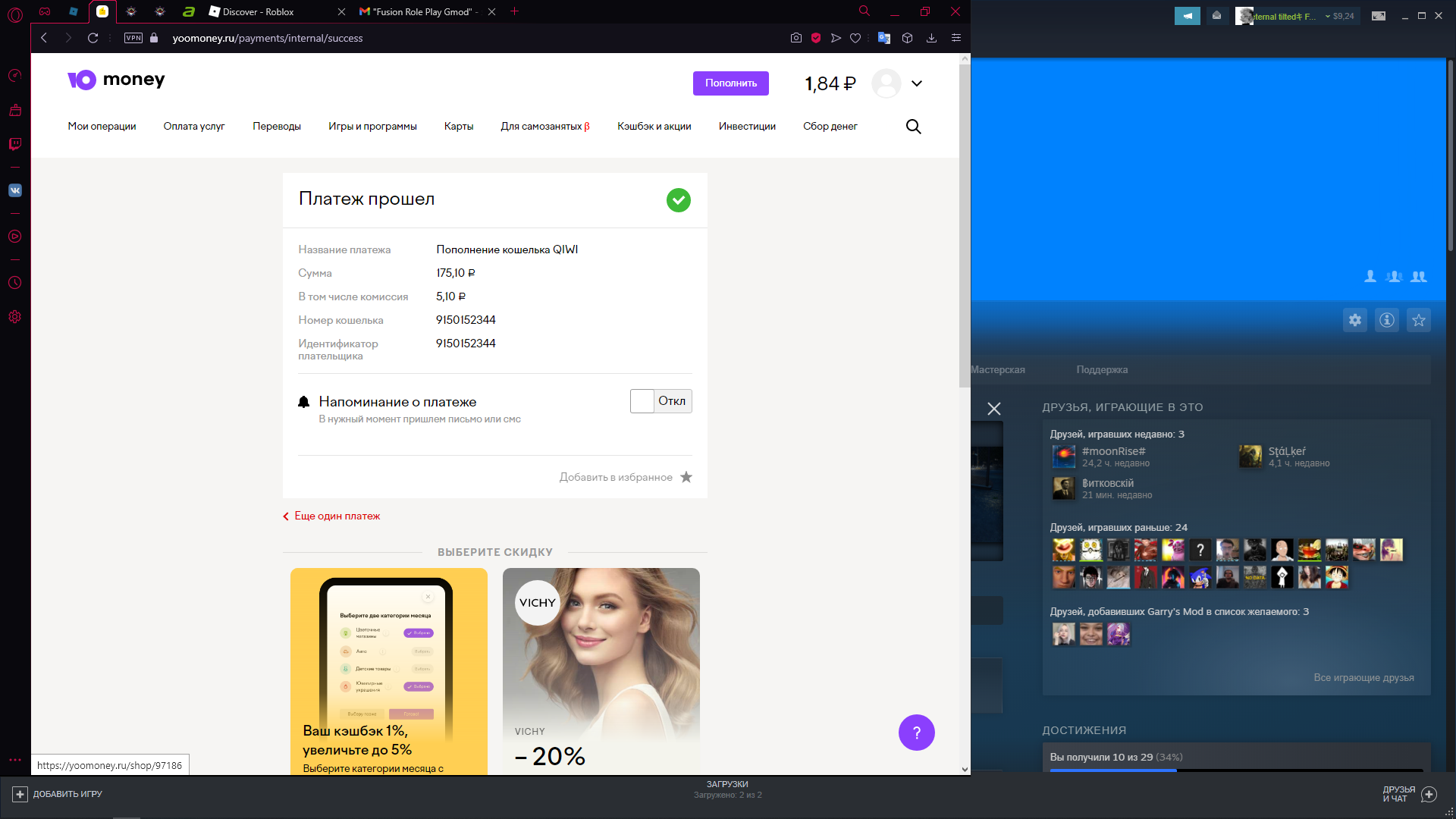This screenshot has height=819, width=1456.
Task: Bookmark page with the heart icon
Action: point(855,38)
